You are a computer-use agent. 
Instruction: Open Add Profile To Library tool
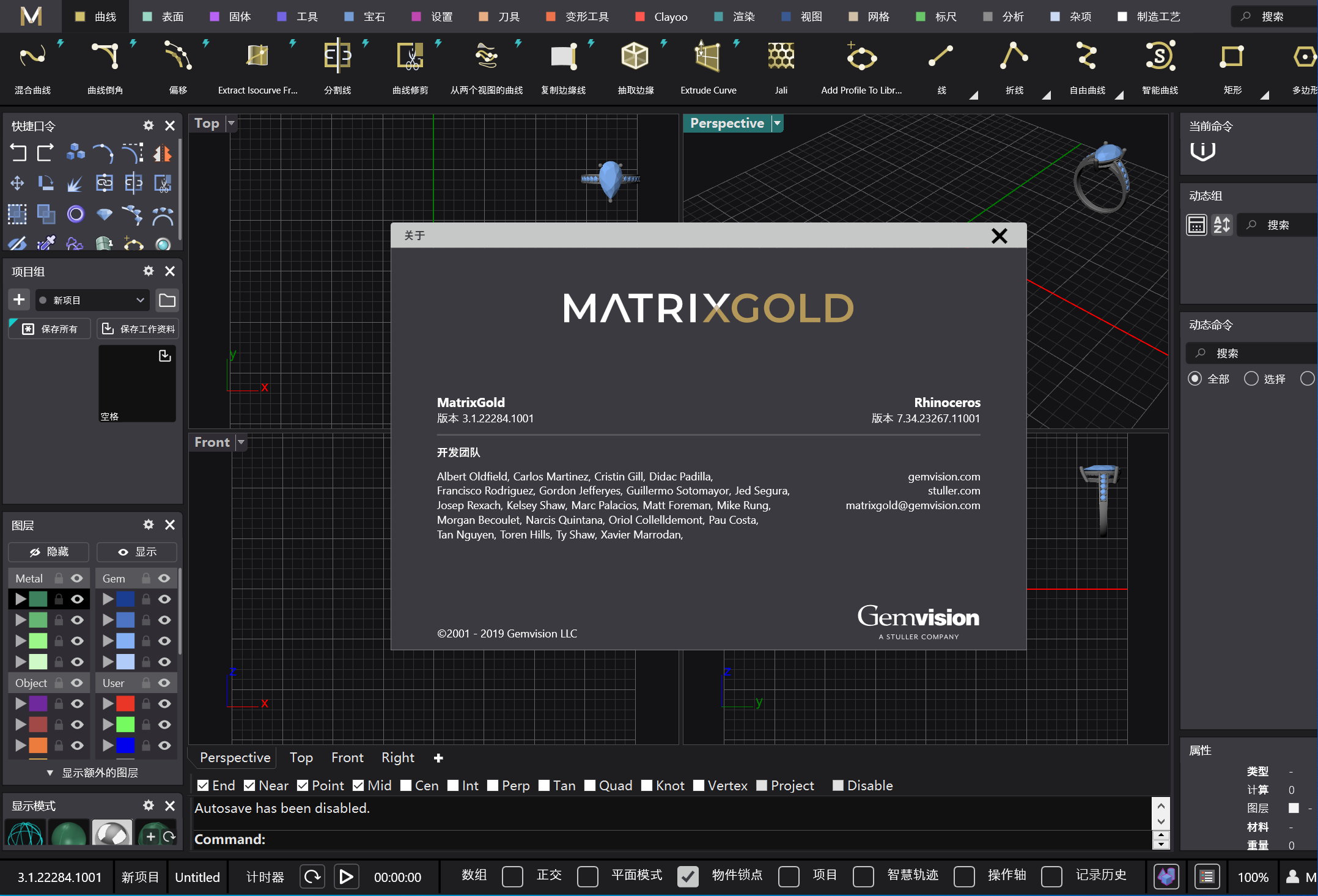(861, 66)
